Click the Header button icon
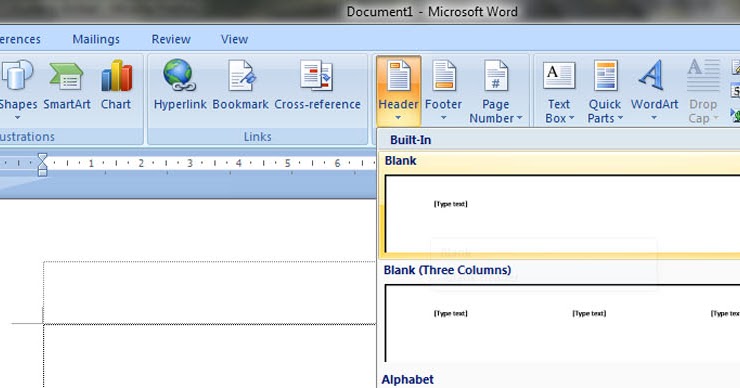 pos(398,76)
